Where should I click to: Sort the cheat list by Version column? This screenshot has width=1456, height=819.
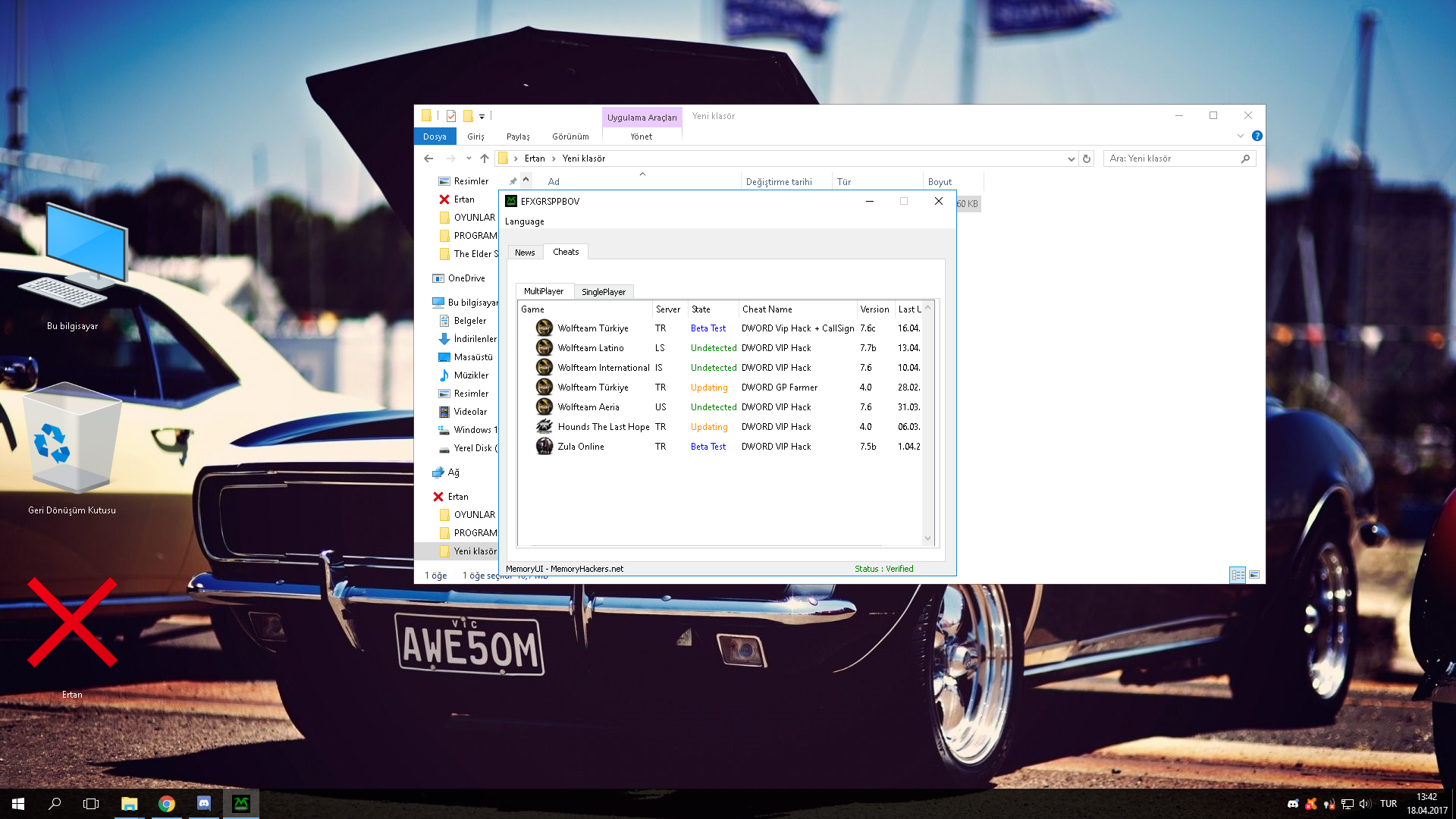876,309
